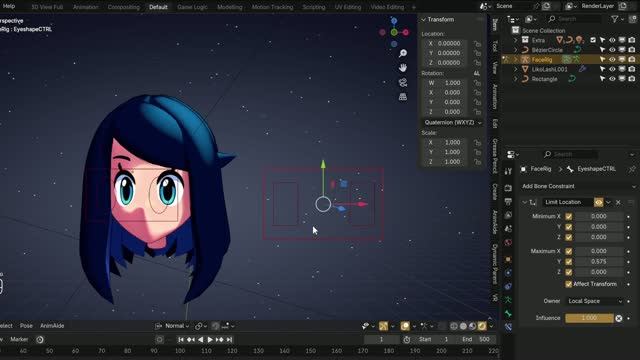This screenshot has width=640, height=360.
Task: Click the timeline End frame field
Action: tap(476, 340)
